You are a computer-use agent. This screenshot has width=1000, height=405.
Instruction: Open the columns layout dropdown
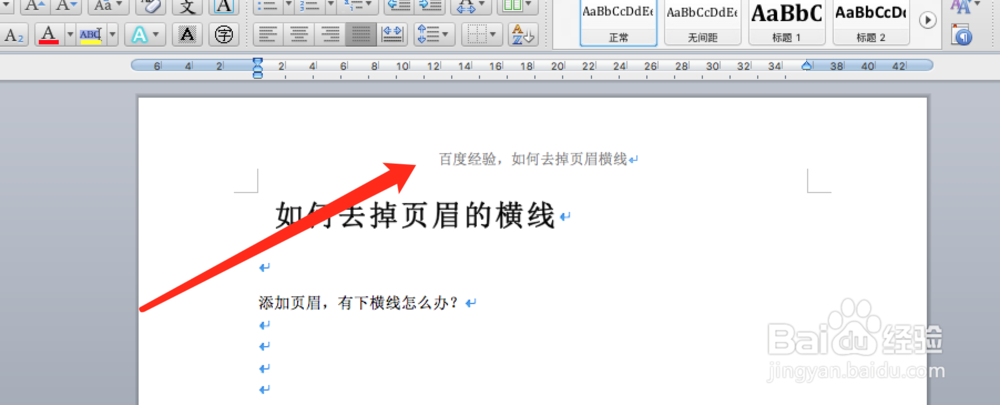point(517,6)
